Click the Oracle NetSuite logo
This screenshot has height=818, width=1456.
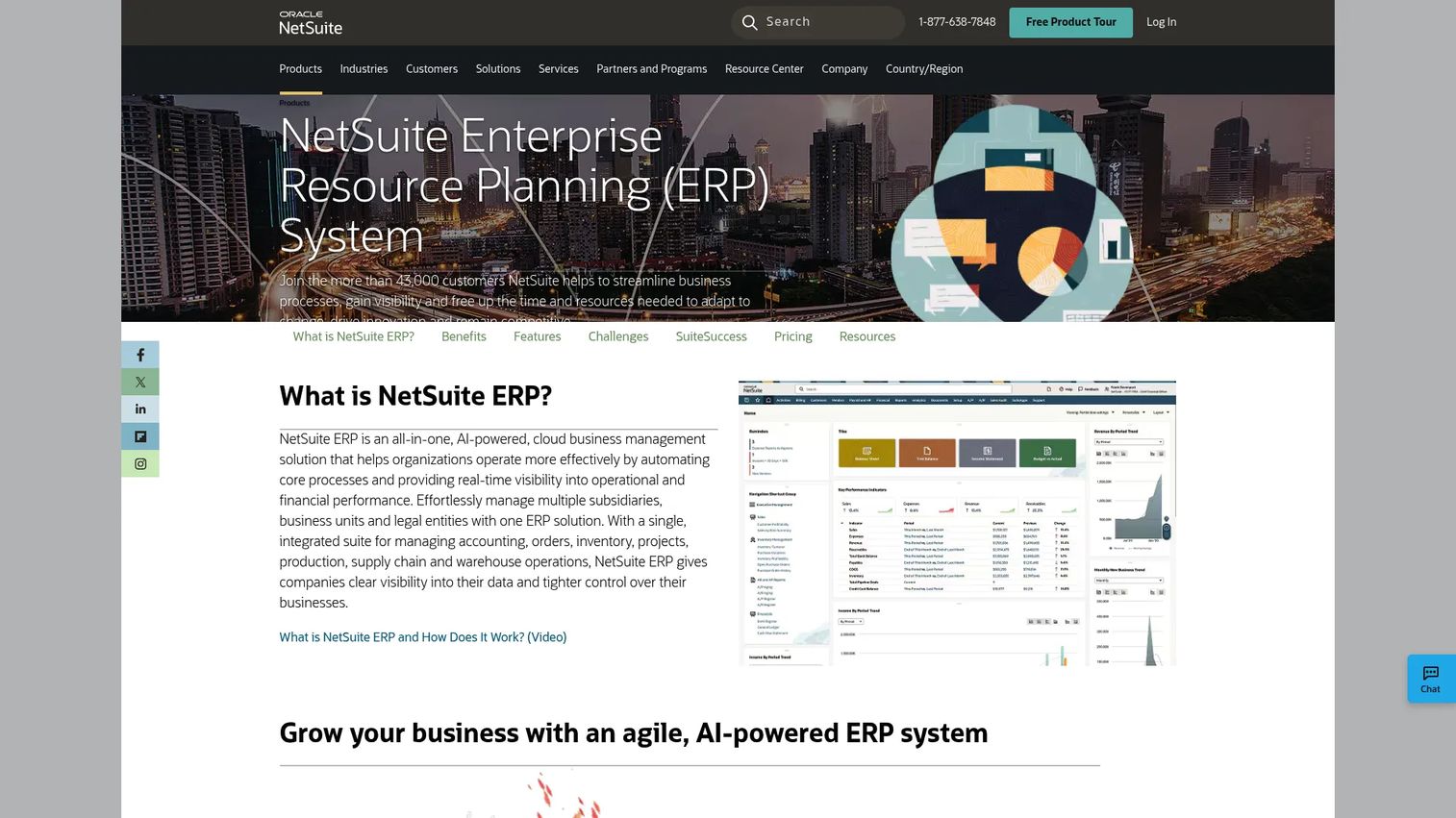tap(310, 23)
